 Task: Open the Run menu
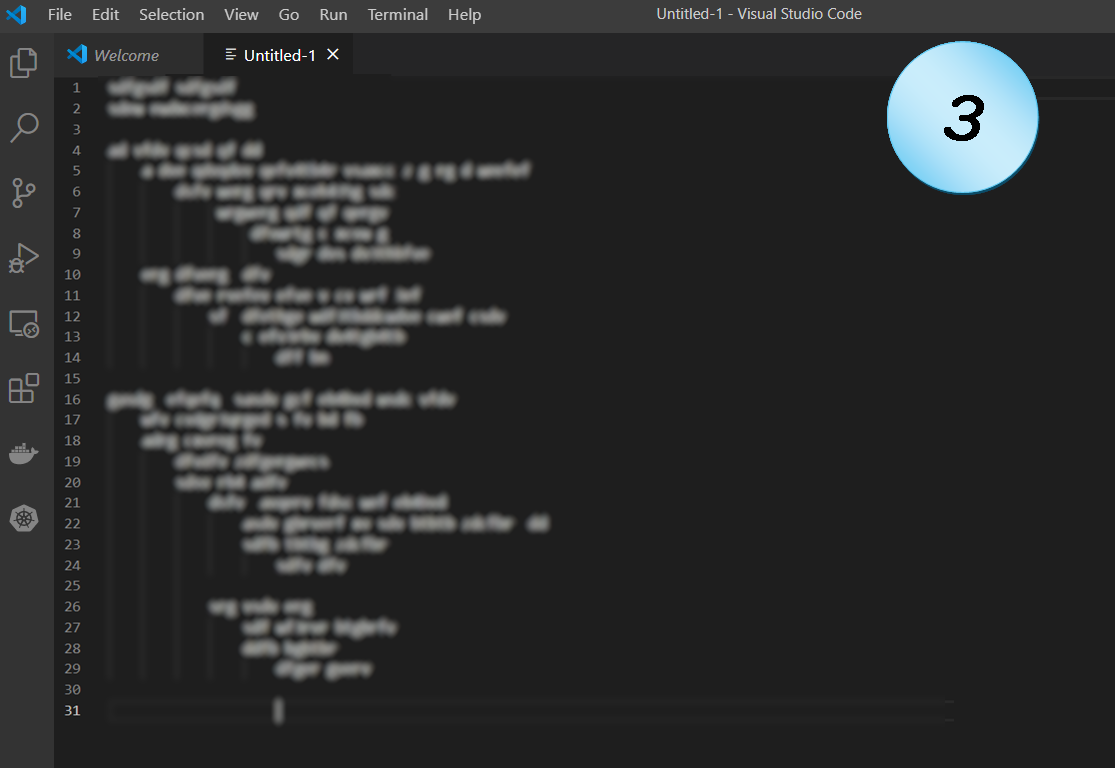tap(333, 14)
